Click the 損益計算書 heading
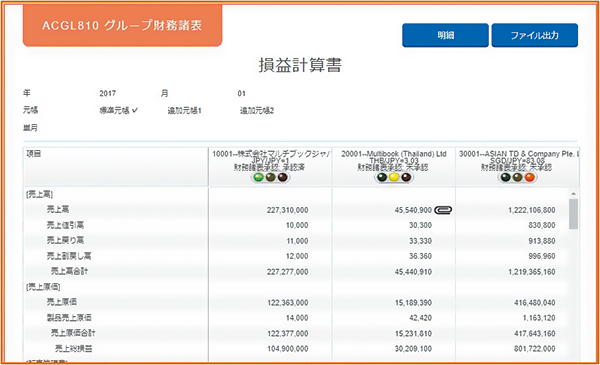 point(300,65)
